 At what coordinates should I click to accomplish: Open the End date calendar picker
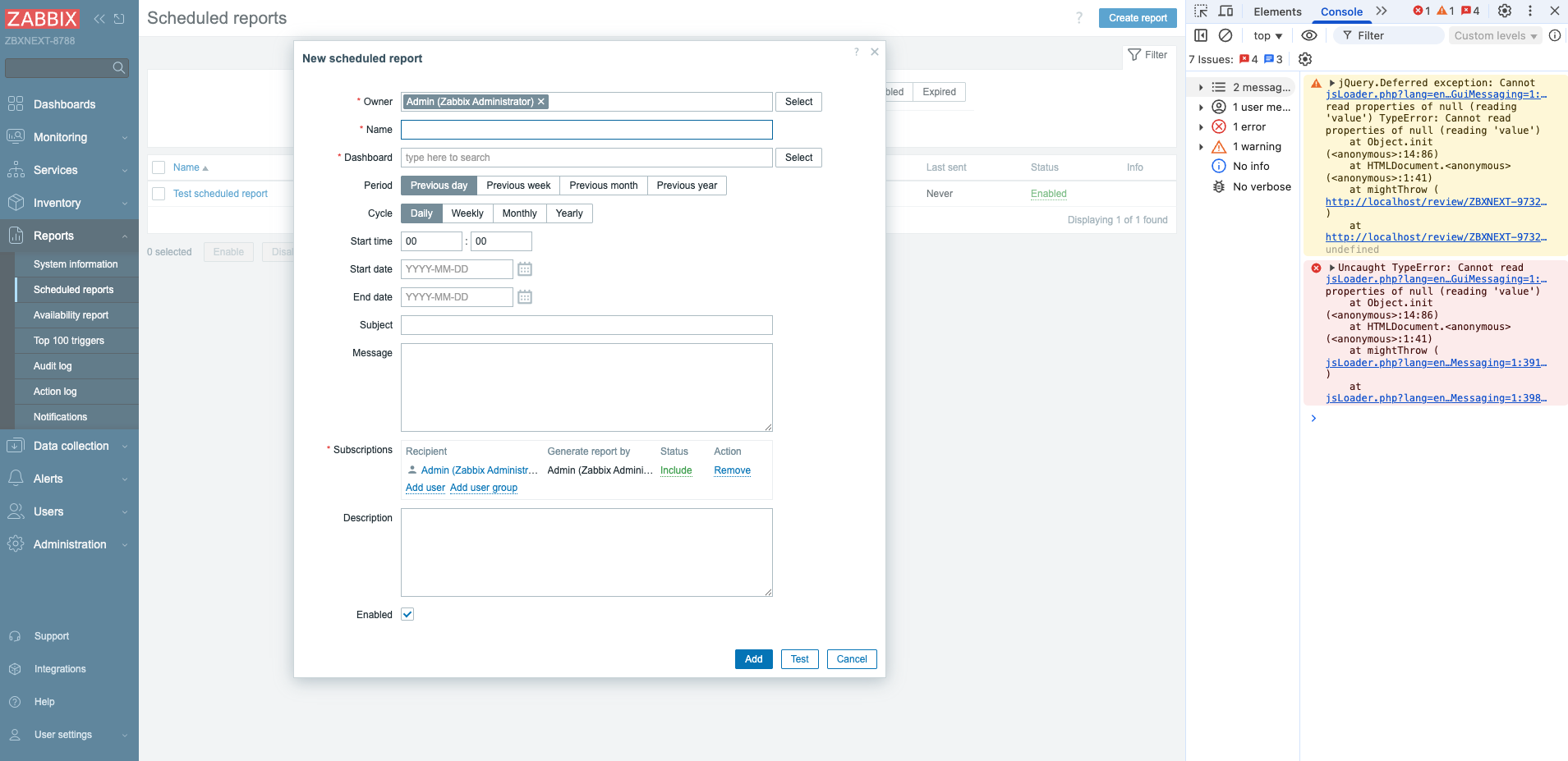525,297
